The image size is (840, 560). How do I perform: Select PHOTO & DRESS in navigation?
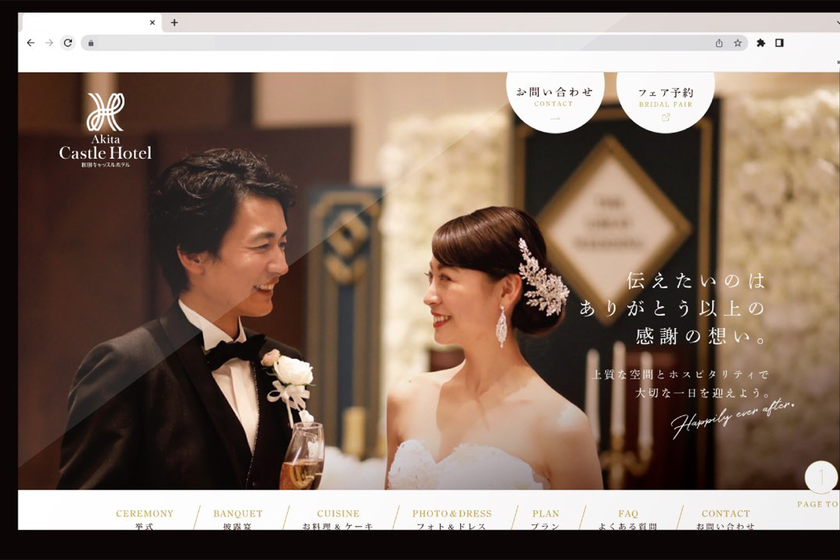coord(452,519)
